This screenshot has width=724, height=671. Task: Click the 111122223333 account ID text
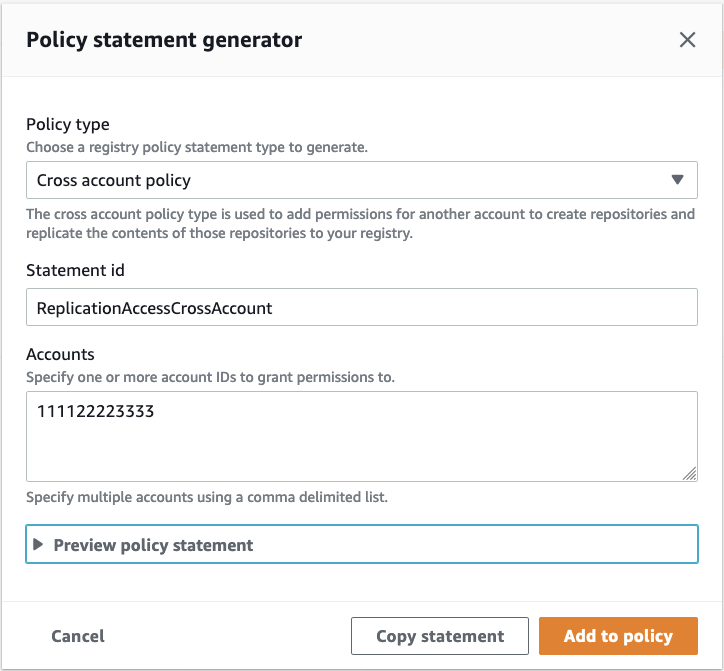pos(96,410)
